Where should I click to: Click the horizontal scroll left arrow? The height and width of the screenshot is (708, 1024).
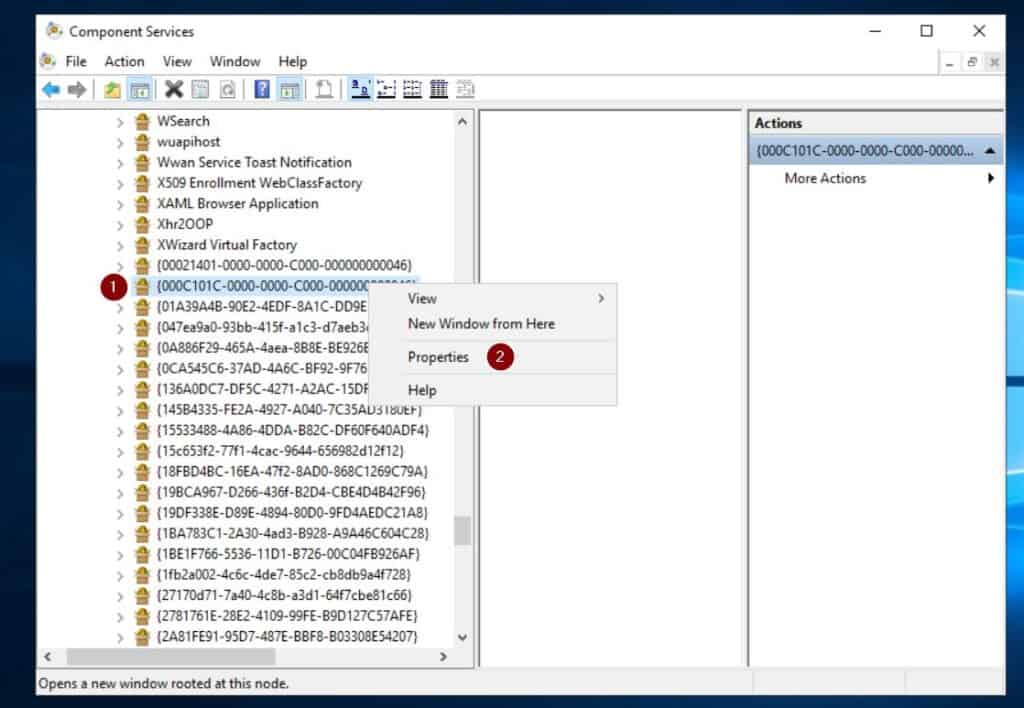tap(48, 656)
